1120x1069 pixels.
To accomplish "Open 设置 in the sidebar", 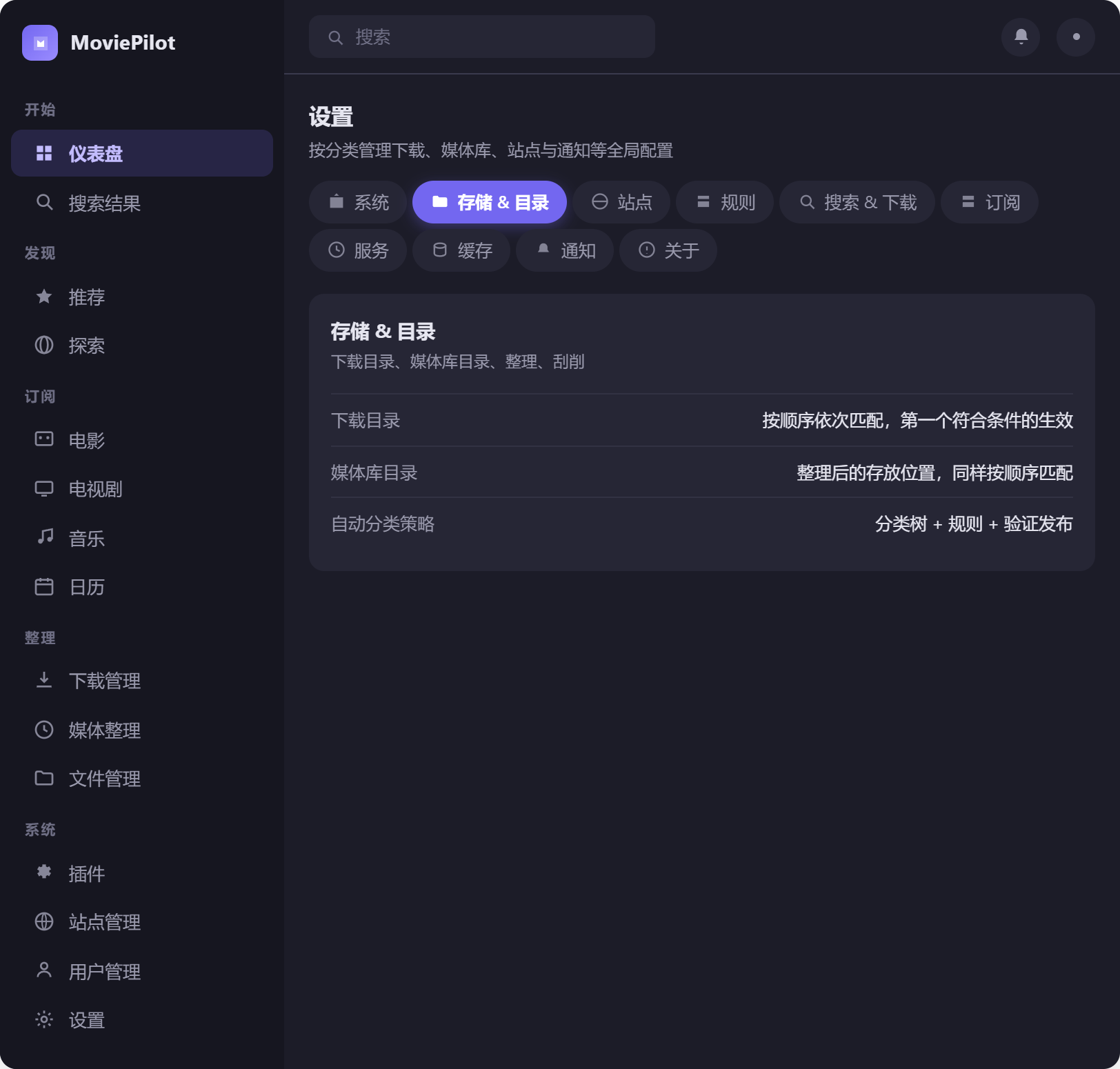I will (x=142, y=1019).
